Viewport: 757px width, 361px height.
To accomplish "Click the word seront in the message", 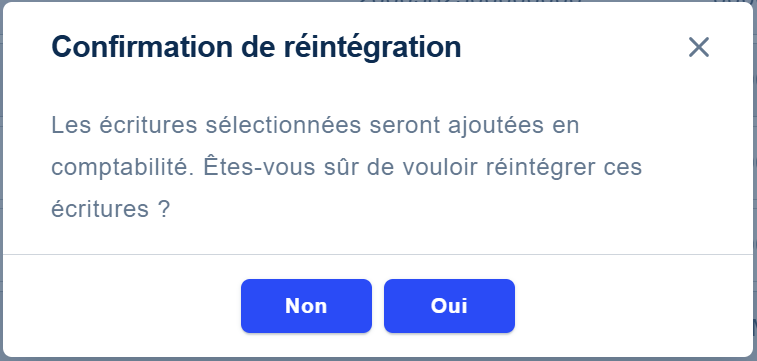I will pos(404,125).
